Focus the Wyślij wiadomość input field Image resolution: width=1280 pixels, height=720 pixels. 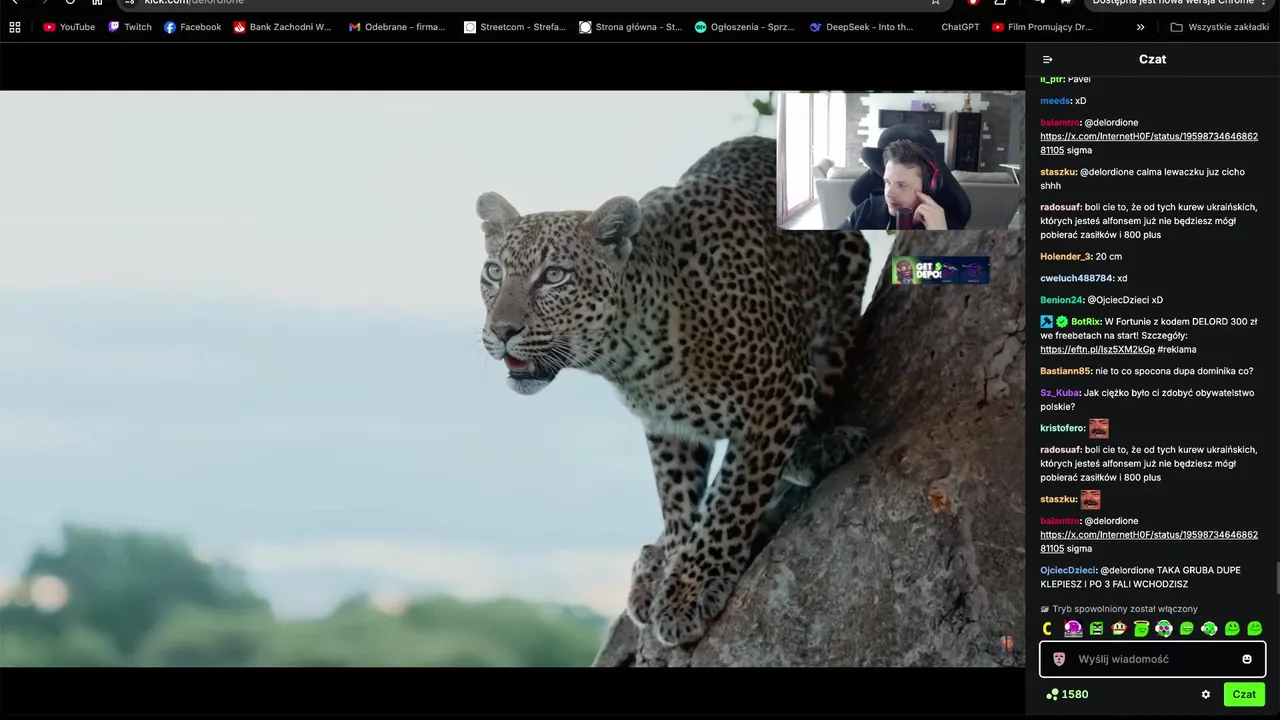[x=1152, y=659]
